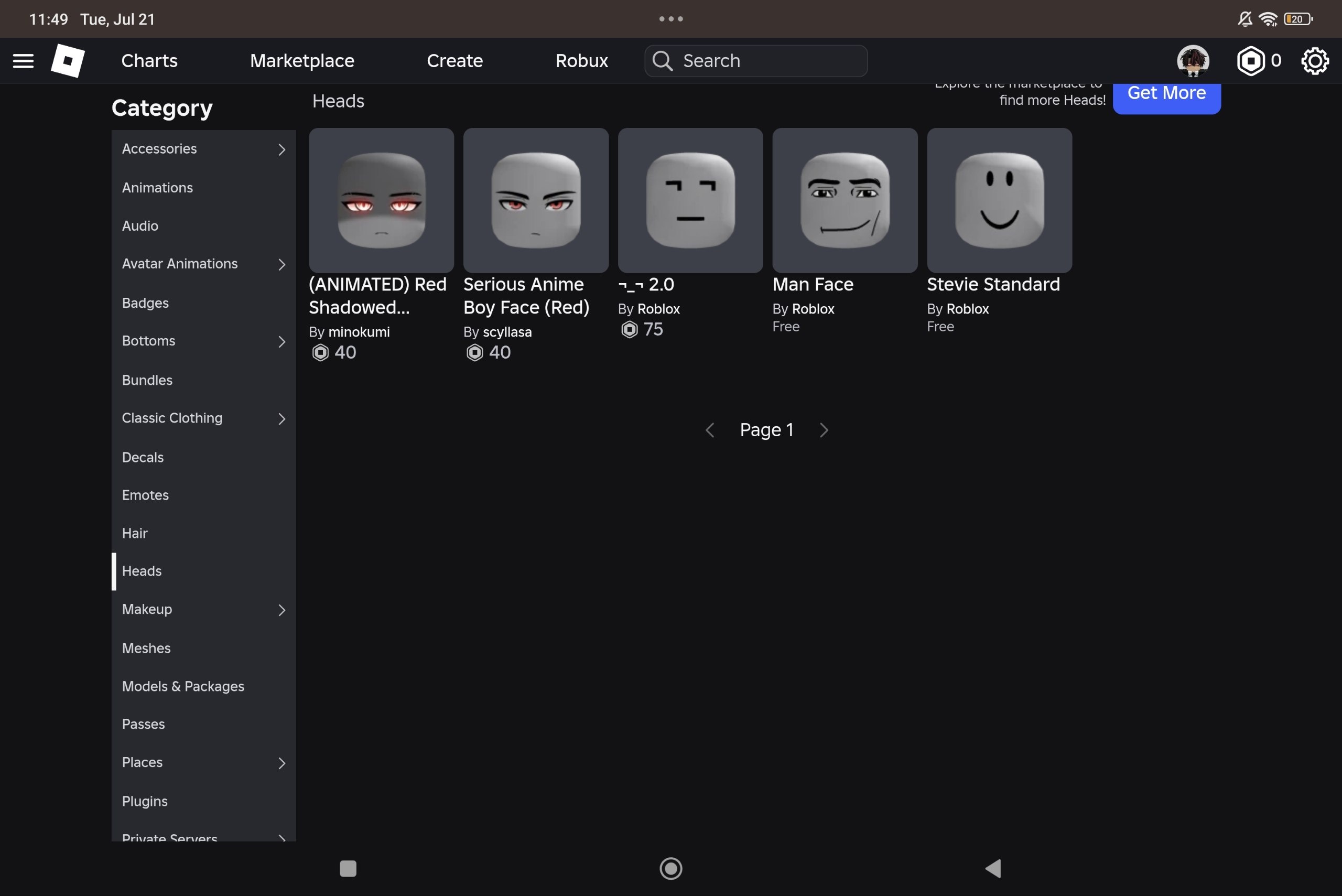Select the Animations category

click(x=204, y=187)
